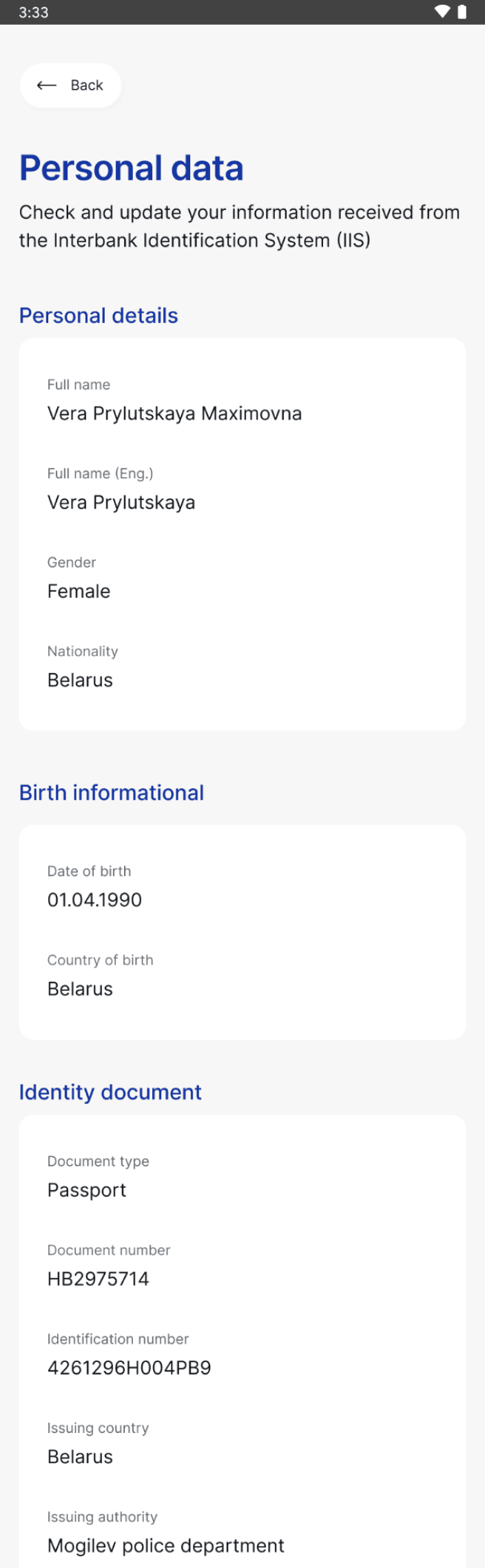Tap the Wi-Fi status icon

point(442,12)
